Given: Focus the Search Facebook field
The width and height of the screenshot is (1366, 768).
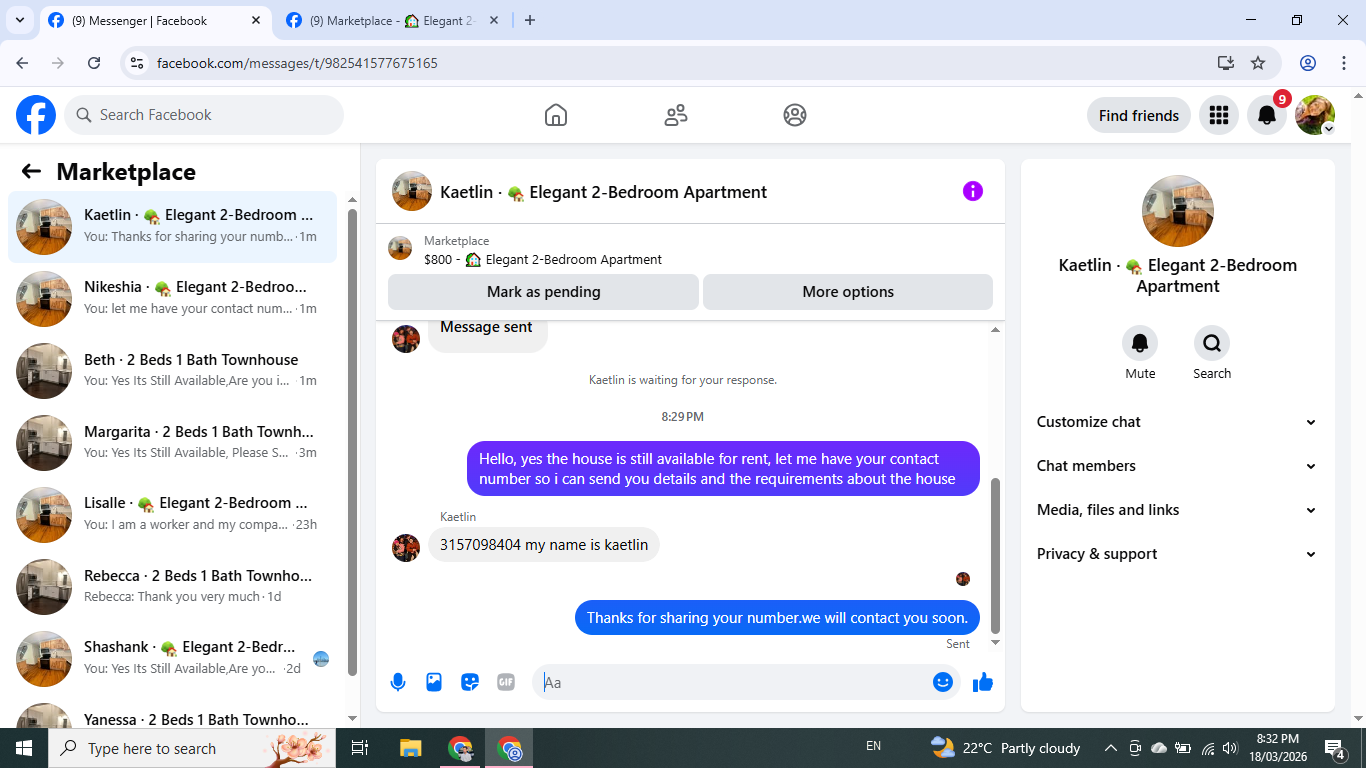Looking at the screenshot, I should [204, 115].
